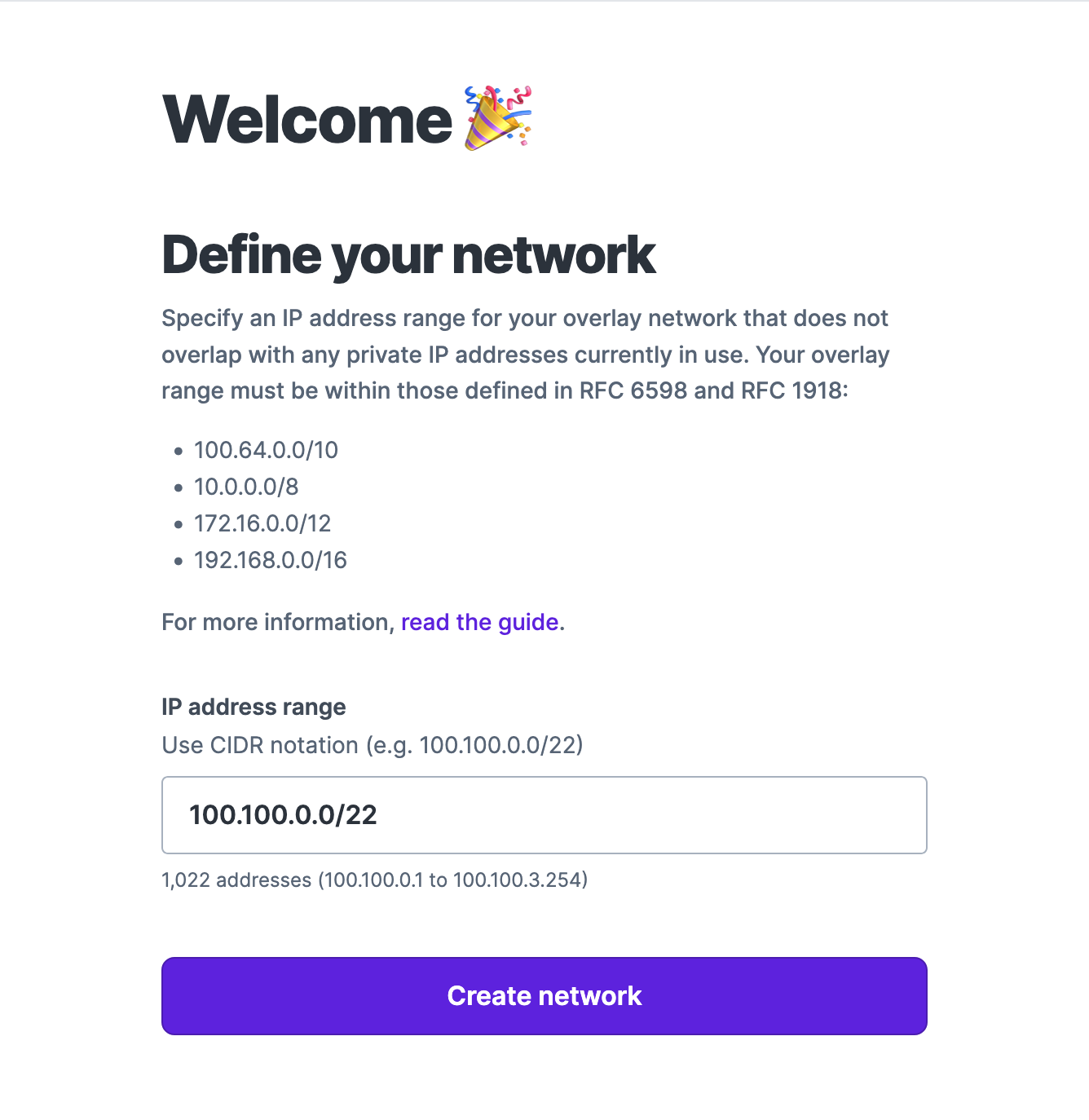Click the Use CIDR notation helper text
This screenshot has height=1120, width=1089.
tap(373, 744)
